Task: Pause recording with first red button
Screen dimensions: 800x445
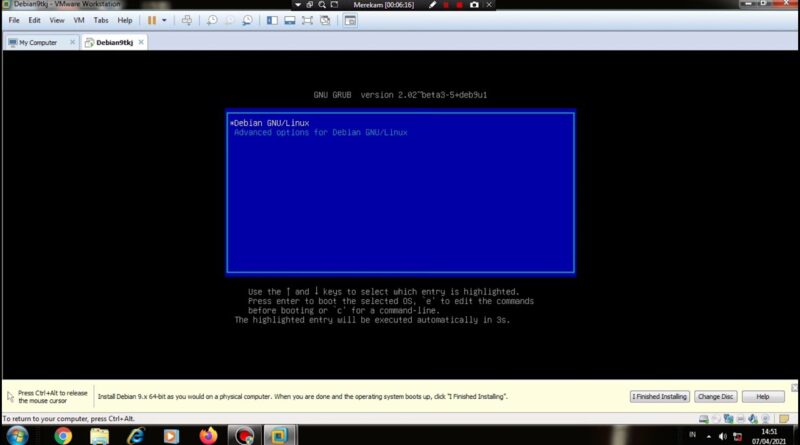Action: (x=446, y=5)
